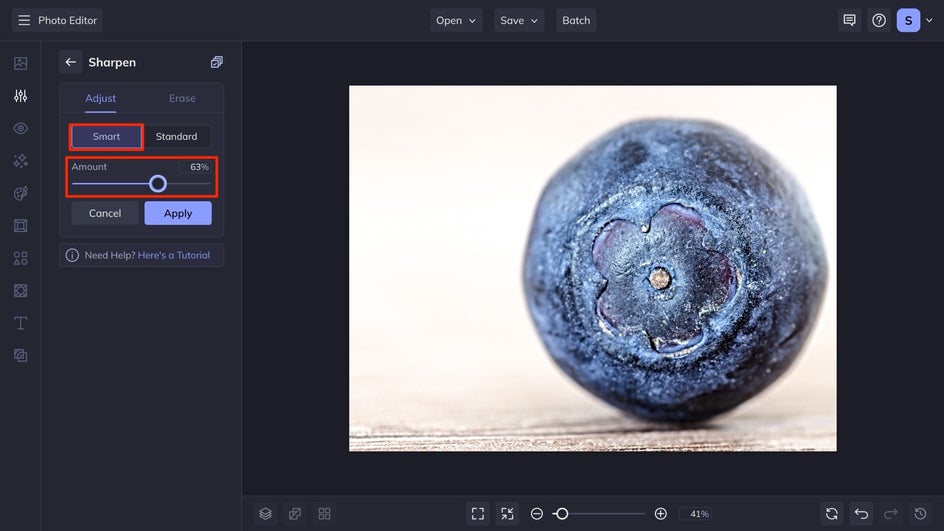Click the blueberry image on canvas

(592, 268)
